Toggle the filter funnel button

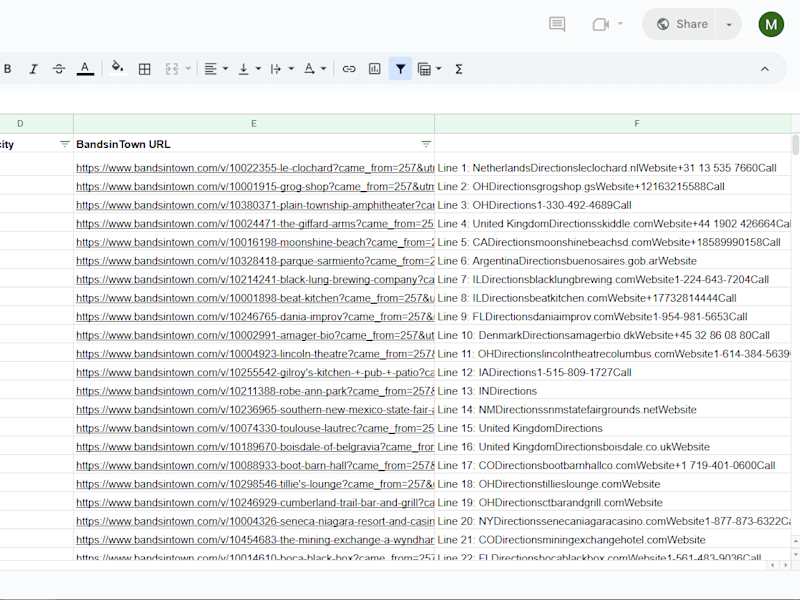(401, 69)
